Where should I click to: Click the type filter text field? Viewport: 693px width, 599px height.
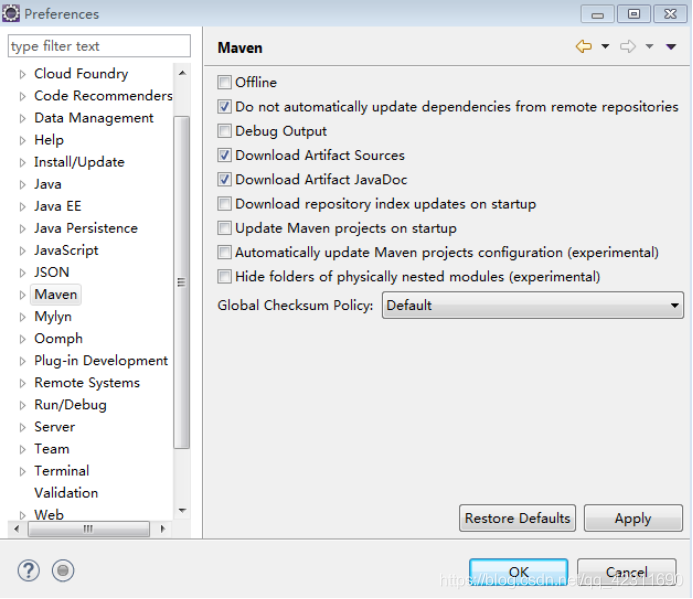[x=99, y=46]
